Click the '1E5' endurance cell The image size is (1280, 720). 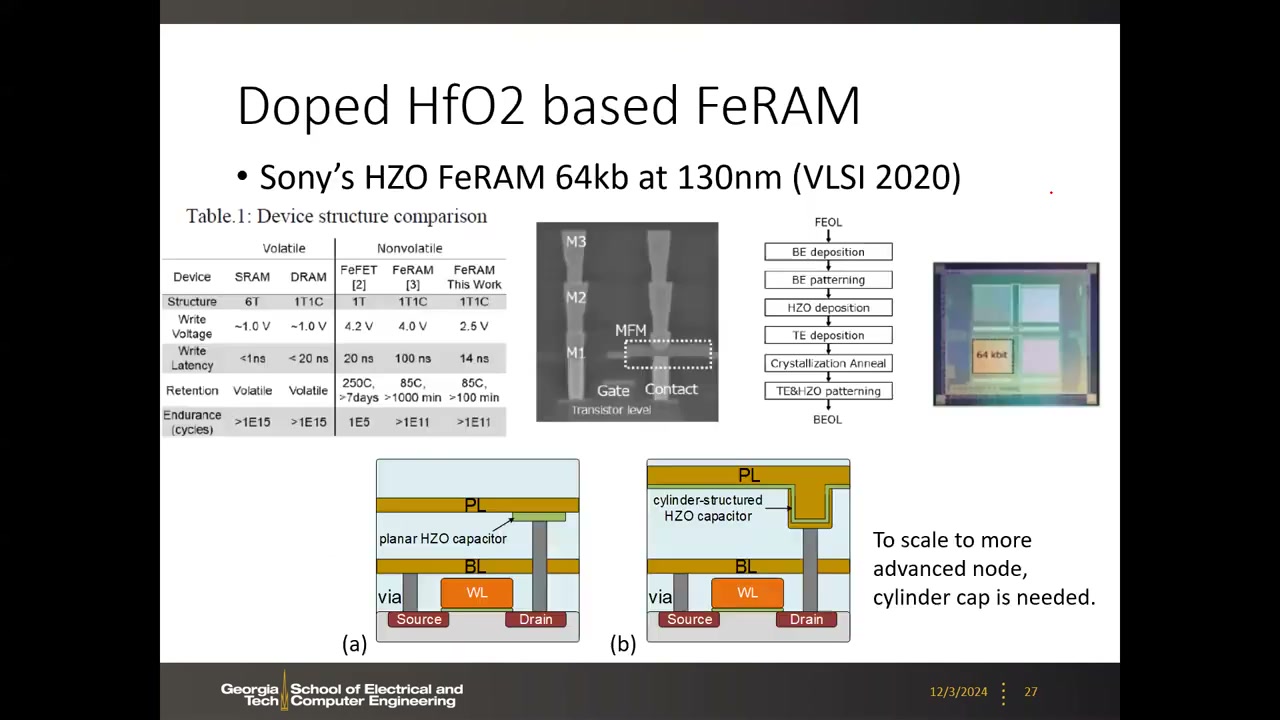(358, 422)
